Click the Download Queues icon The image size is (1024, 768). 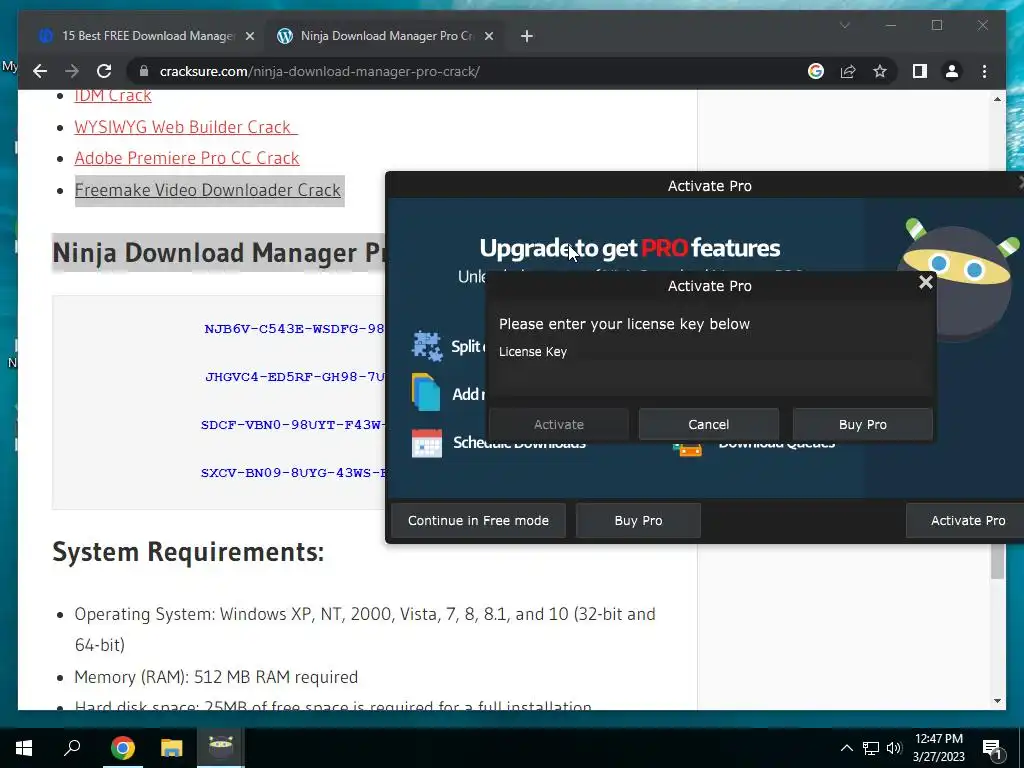tap(687, 449)
